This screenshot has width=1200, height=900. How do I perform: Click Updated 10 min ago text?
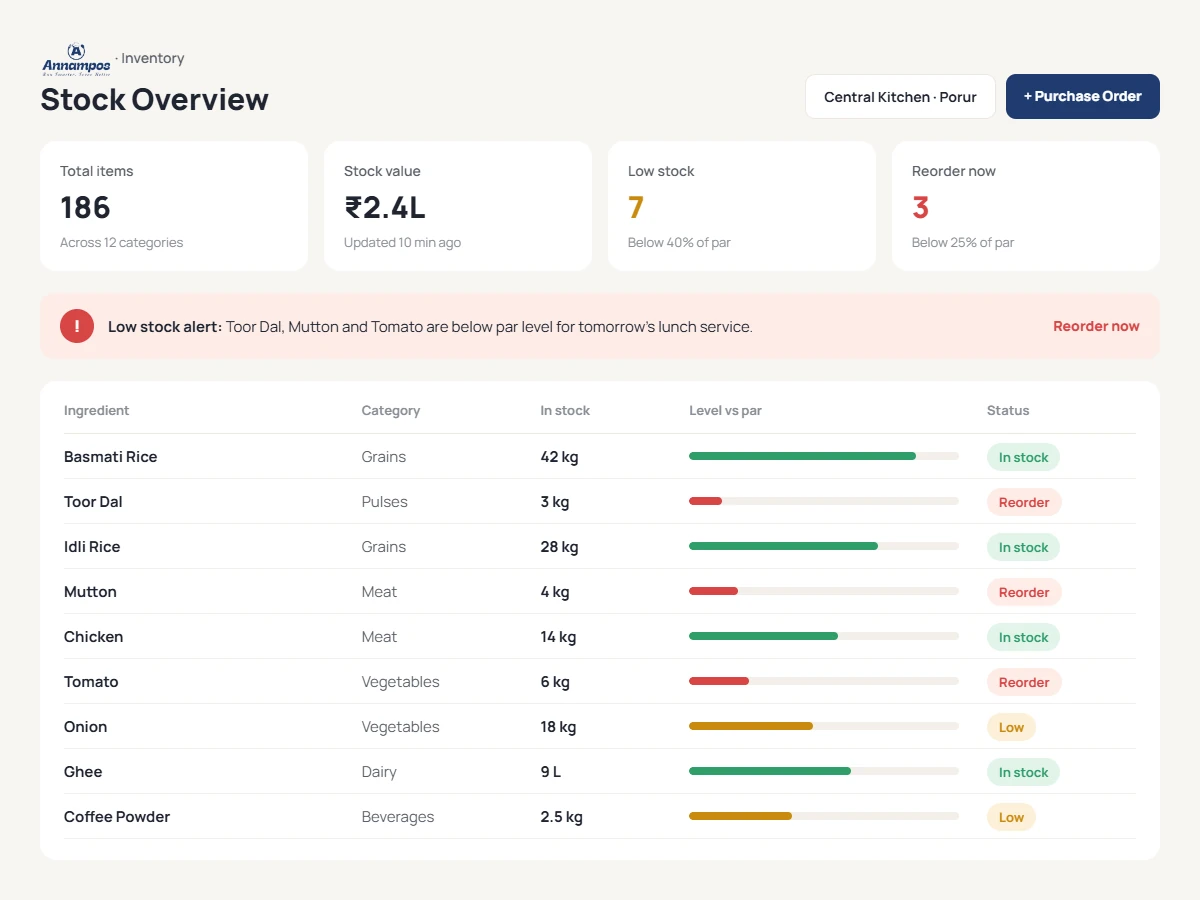[402, 242]
